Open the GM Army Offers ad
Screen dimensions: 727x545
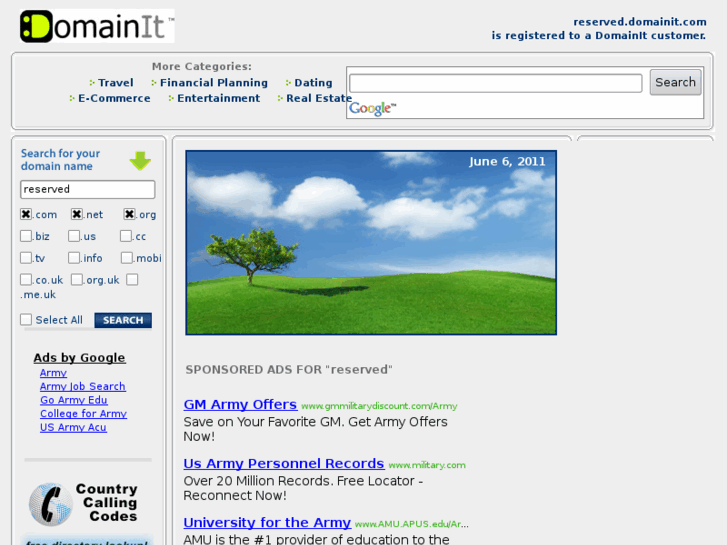[x=240, y=404]
